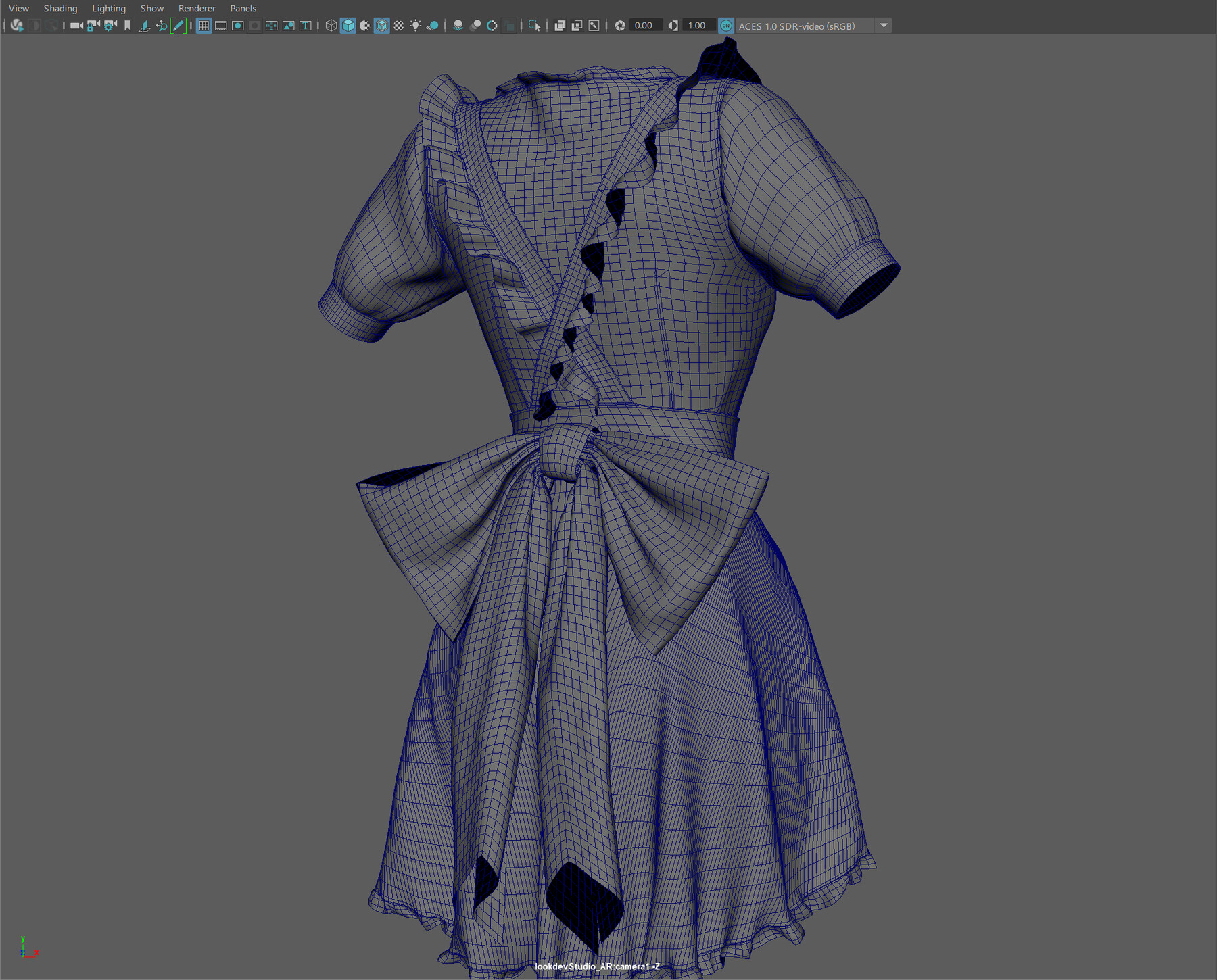
Task: Open the Renderer menu
Action: 197,8
